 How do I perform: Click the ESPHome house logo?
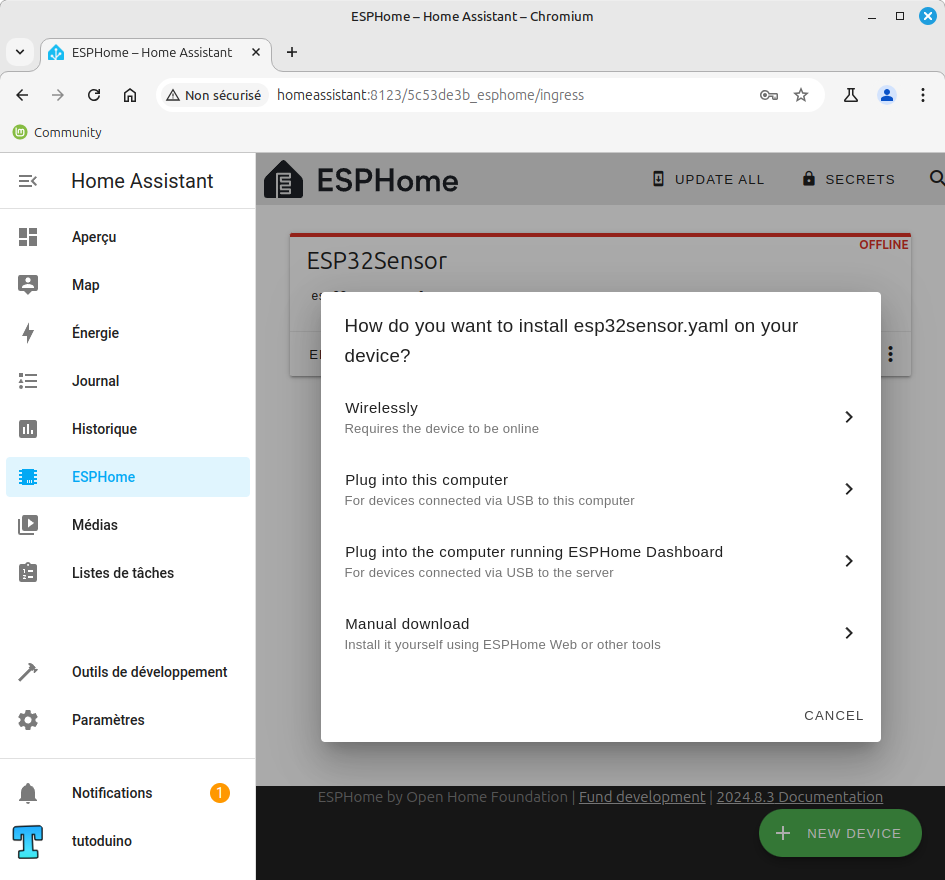point(283,179)
